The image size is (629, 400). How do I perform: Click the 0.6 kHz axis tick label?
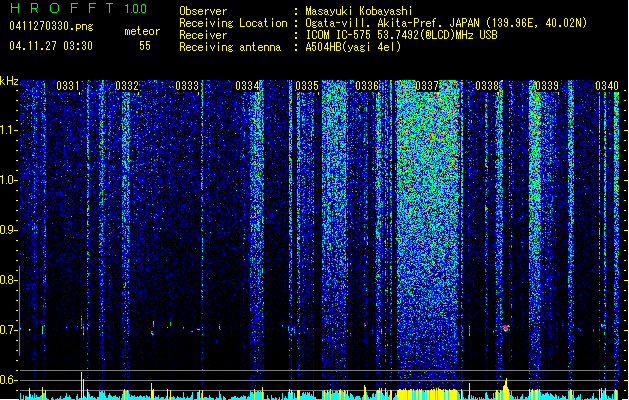pyautogui.click(x=8, y=380)
